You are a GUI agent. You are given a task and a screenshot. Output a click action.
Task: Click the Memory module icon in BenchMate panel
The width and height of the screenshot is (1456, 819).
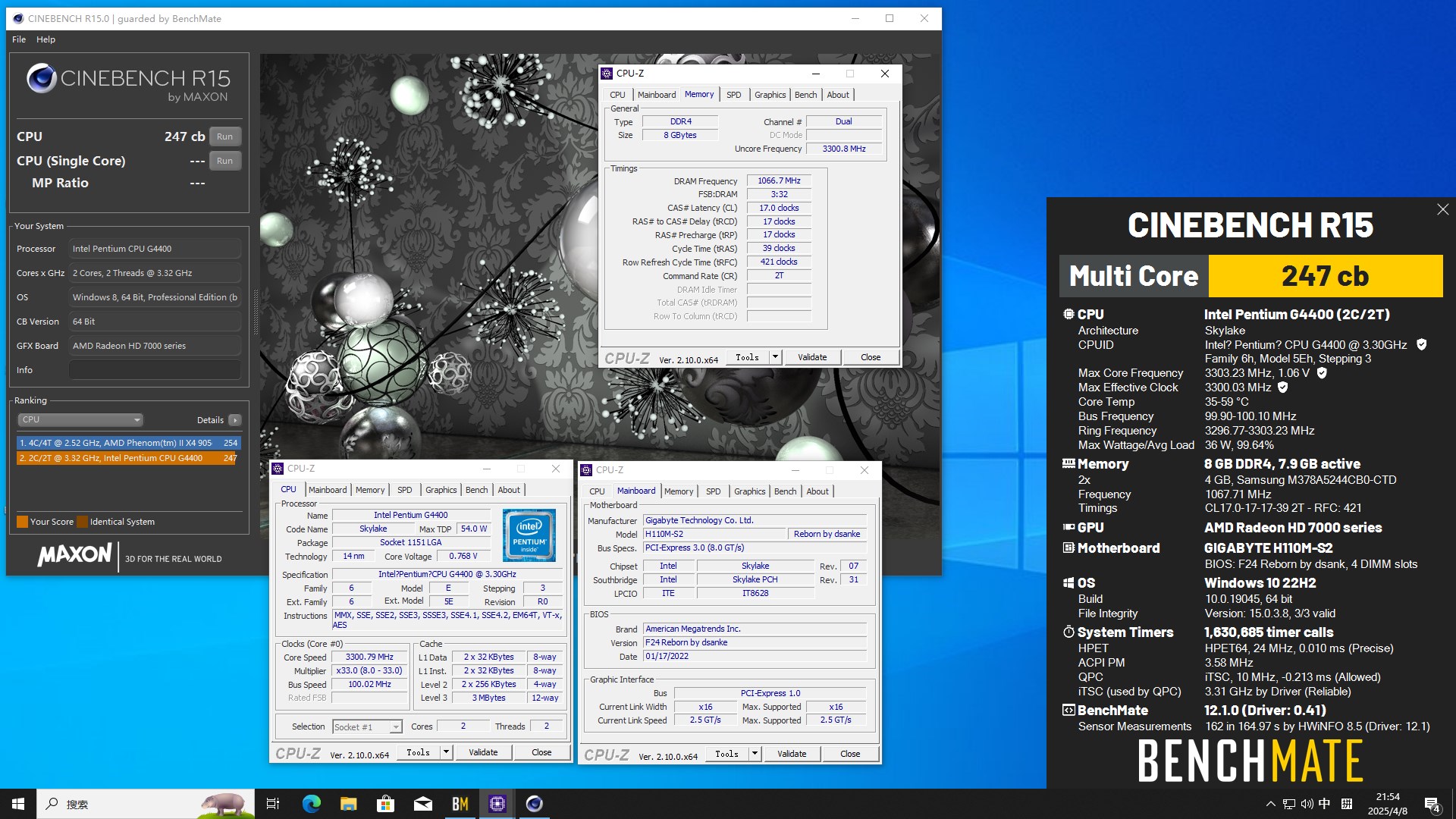pos(1068,463)
